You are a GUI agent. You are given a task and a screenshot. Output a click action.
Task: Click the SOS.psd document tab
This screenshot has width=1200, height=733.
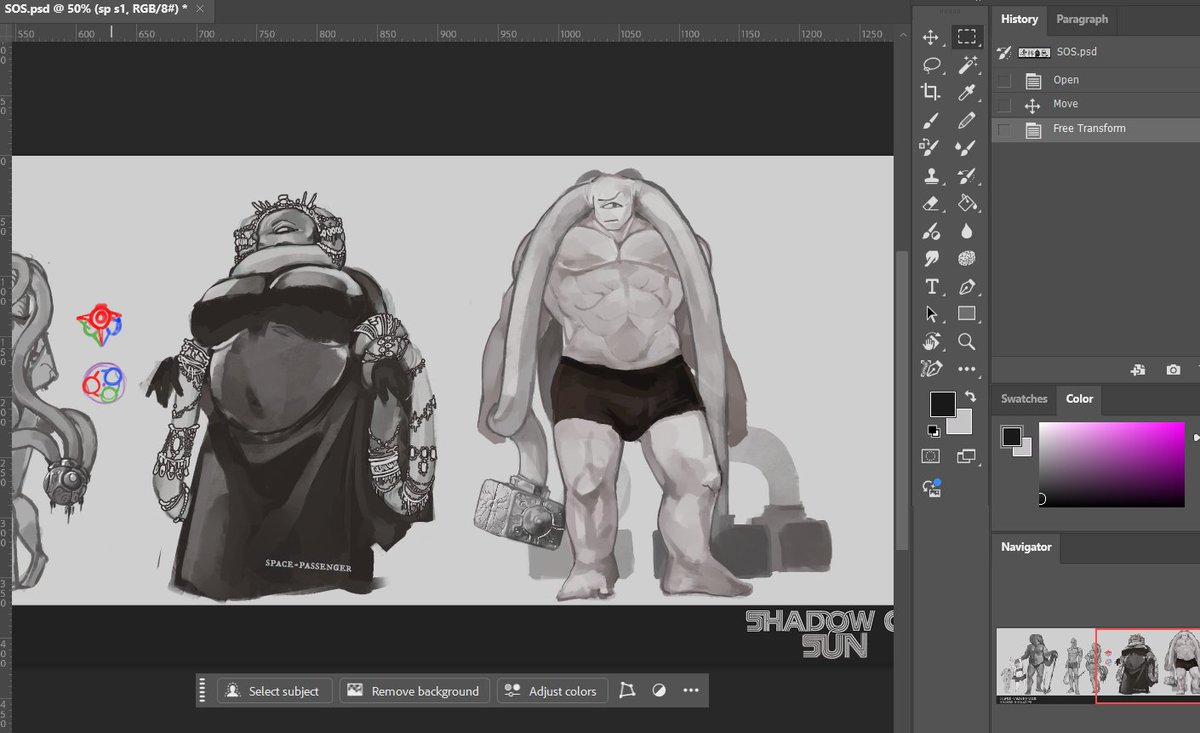coord(96,8)
